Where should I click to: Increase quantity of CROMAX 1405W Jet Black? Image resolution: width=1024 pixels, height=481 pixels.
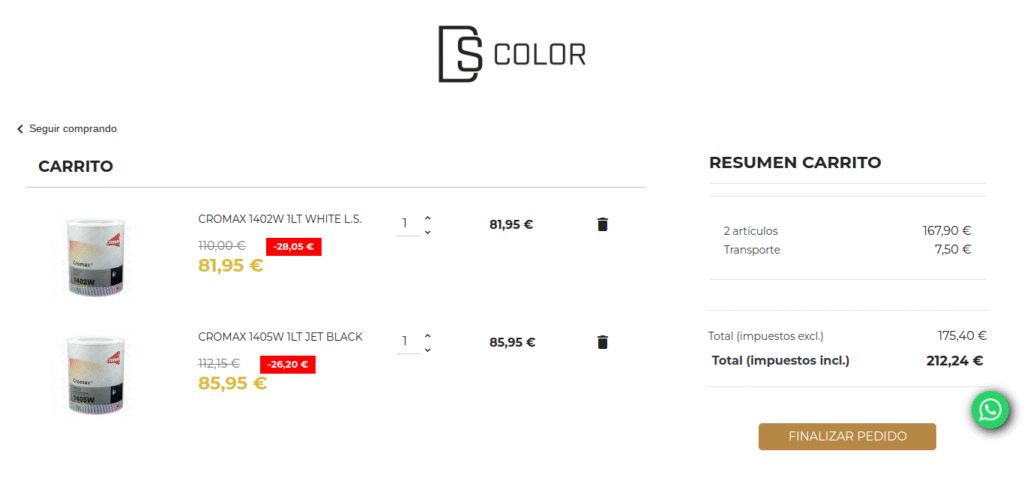[428, 335]
